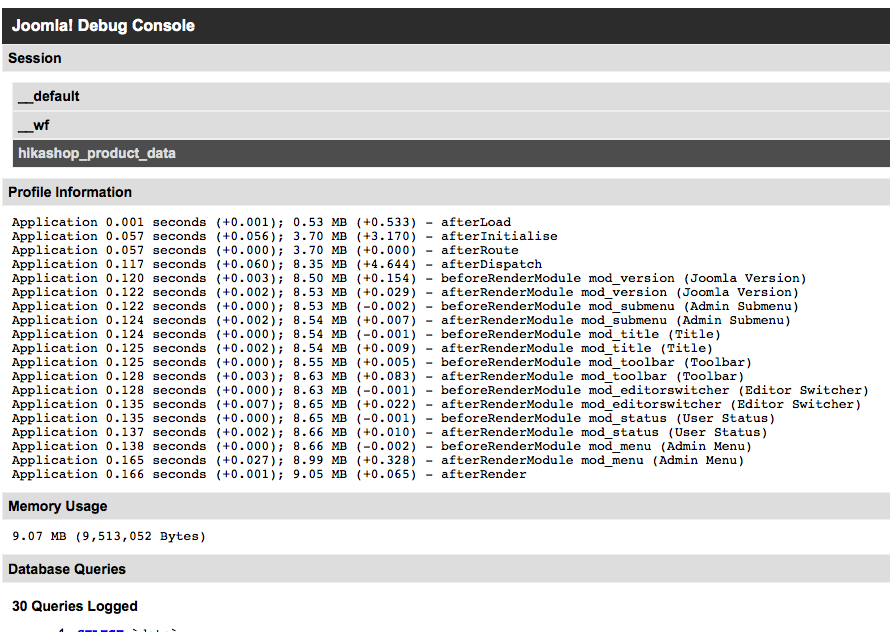Click afterRenderModule mod_title line
The image size is (890, 632).
click(362, 348)
